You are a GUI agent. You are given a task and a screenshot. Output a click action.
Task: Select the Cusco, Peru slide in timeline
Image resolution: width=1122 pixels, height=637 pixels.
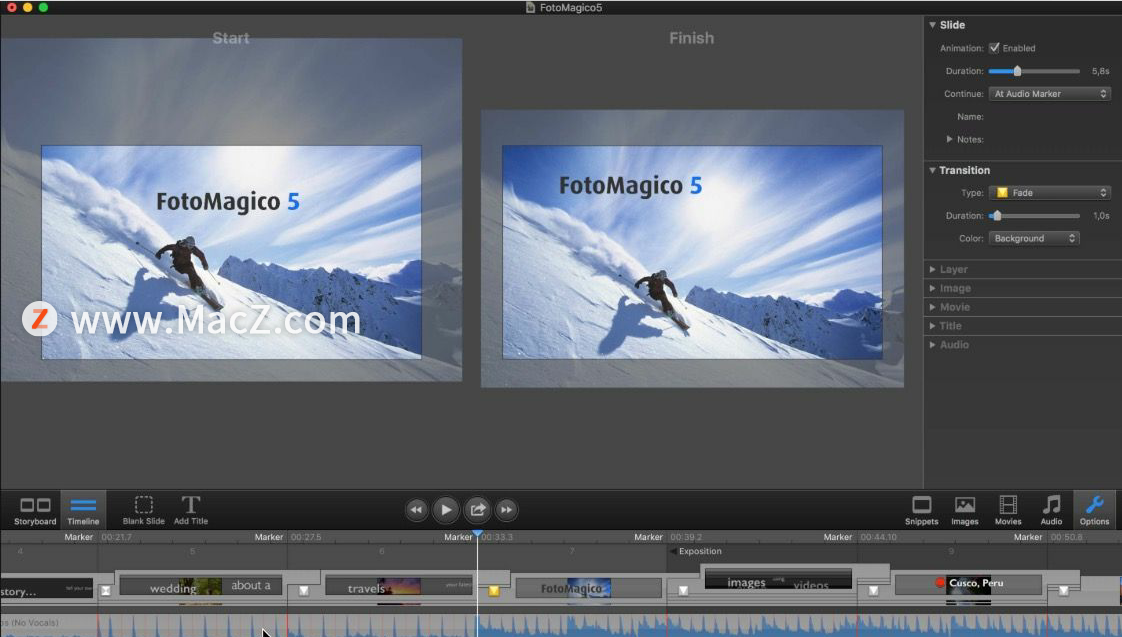click(x=968, y=584)
